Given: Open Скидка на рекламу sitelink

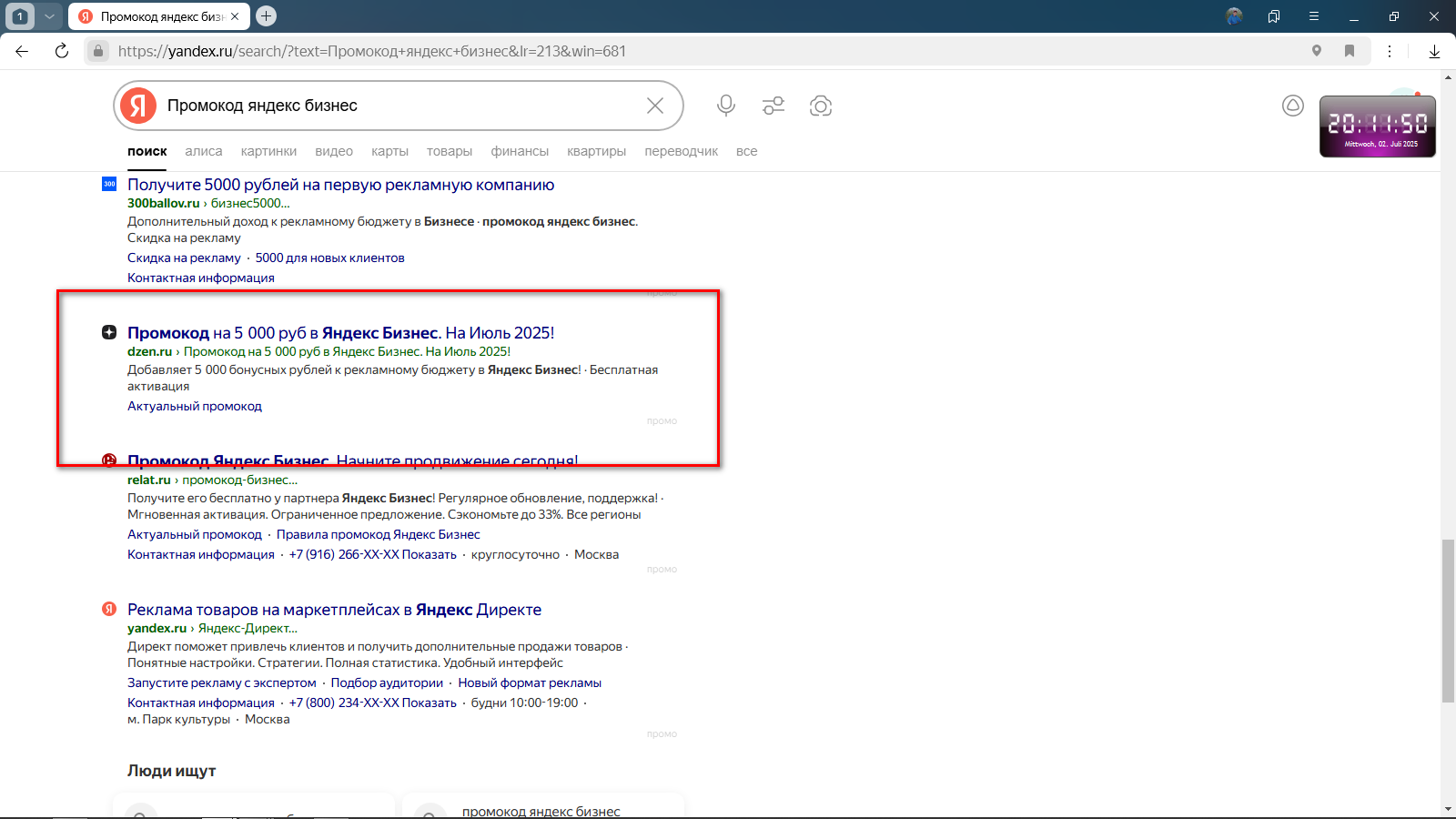Looking at the screenshot, I should 184,258.
